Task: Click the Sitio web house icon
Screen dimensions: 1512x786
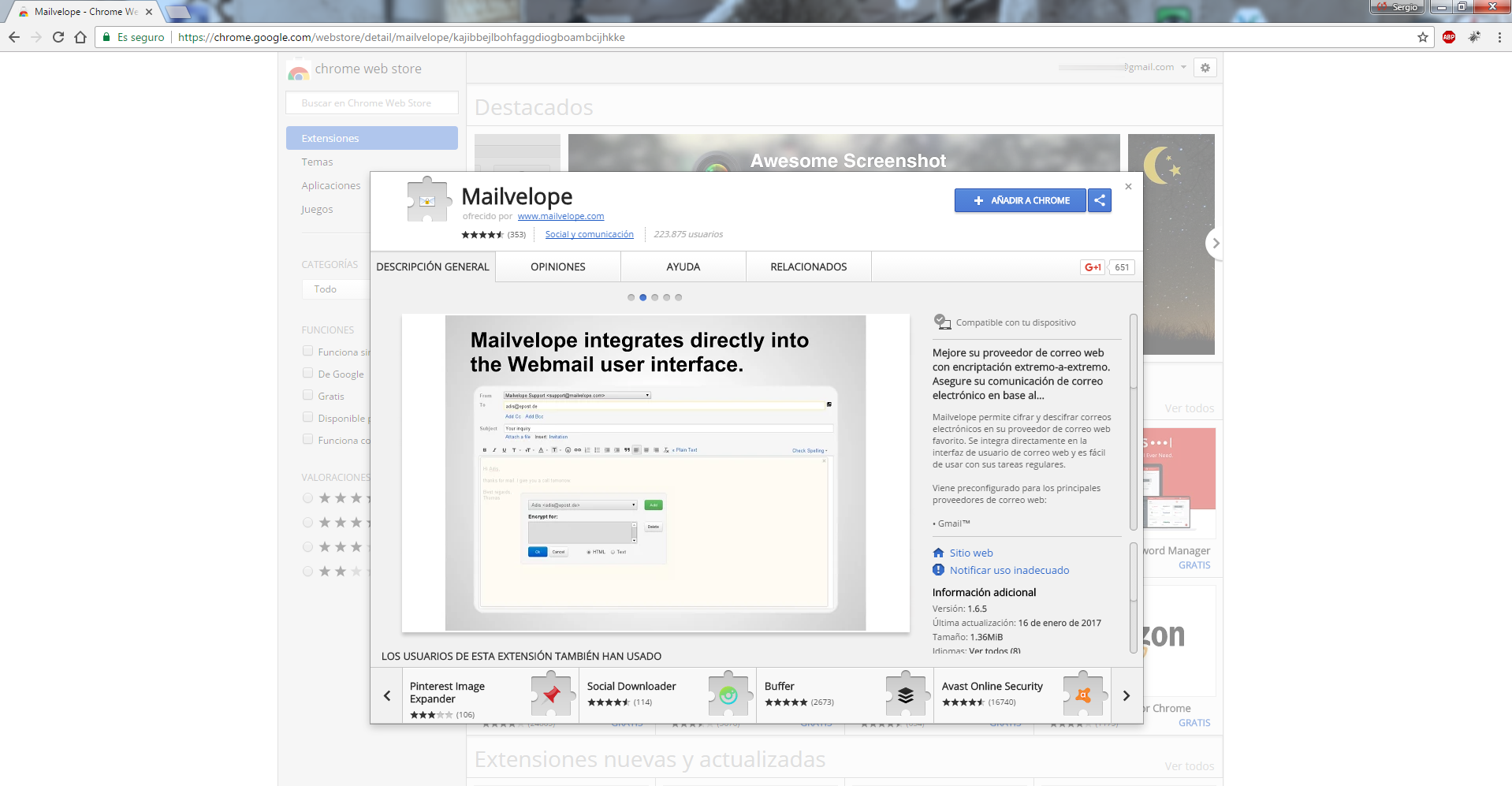Action: coord(938,553)
